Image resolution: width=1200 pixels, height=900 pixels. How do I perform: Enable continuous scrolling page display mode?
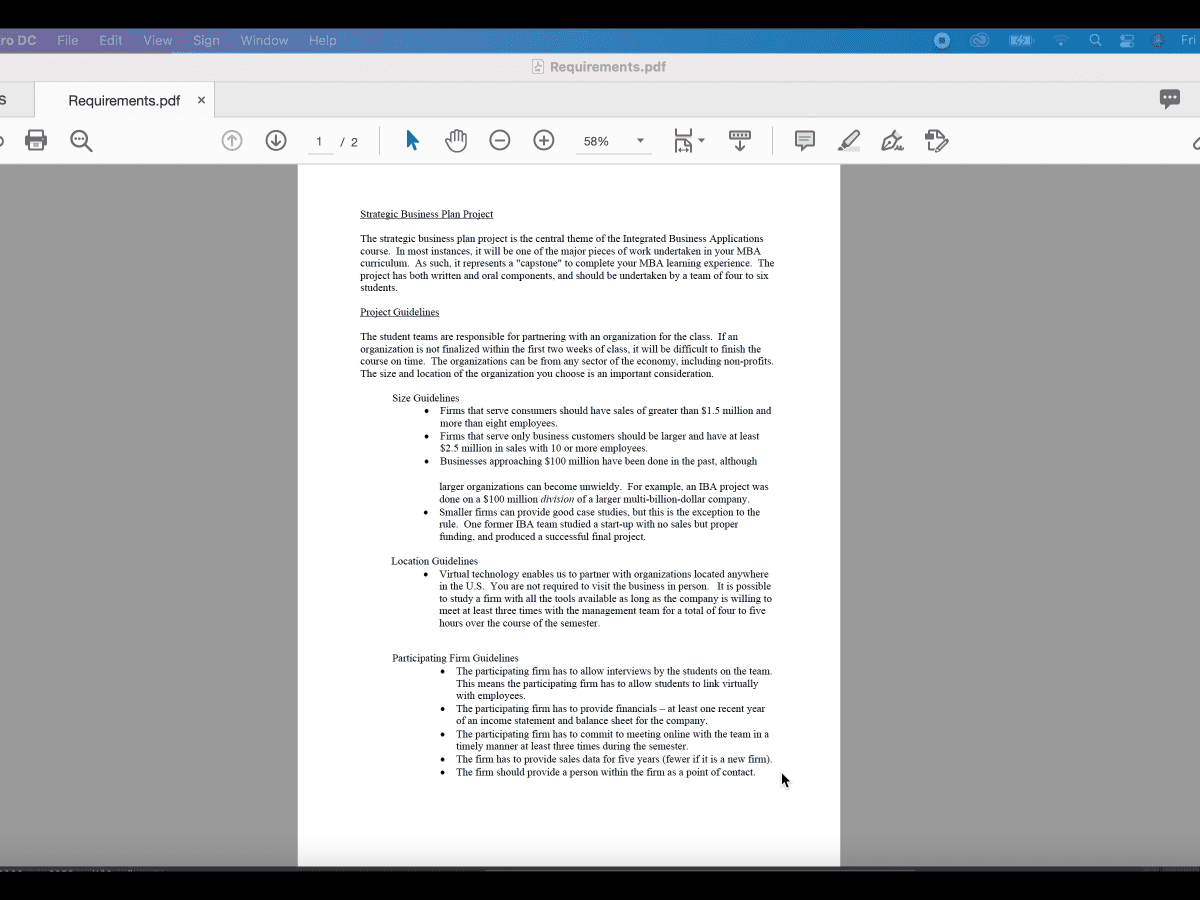(740, 140)
